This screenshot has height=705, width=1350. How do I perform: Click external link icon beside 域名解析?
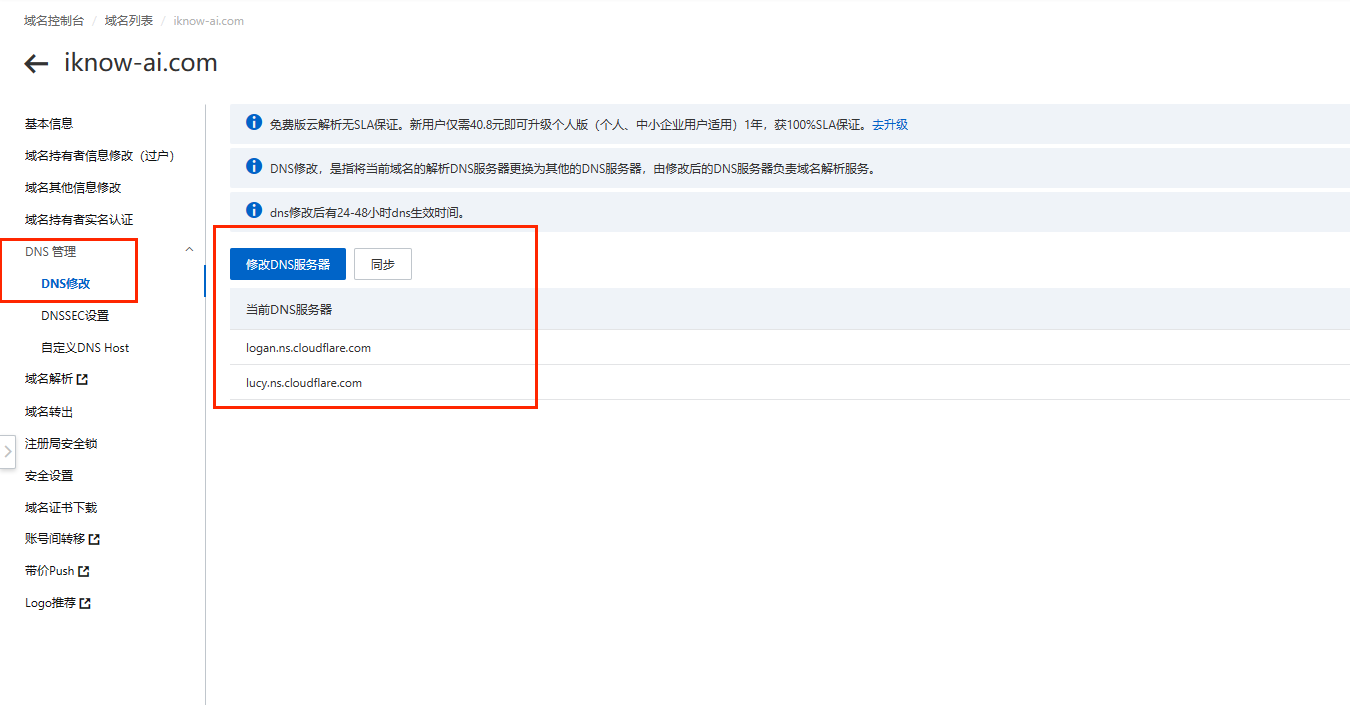click(x=82, y=380)
